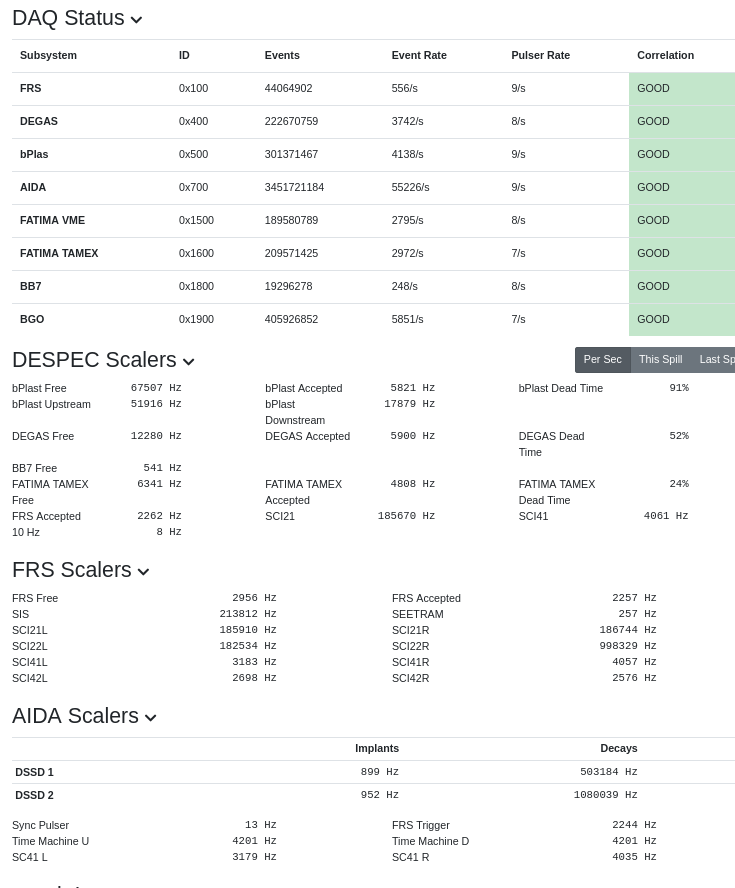Click the Implants column header
The width and height of the screenshot is (735, 888).
pyautogui.click(x=376, y=749)
